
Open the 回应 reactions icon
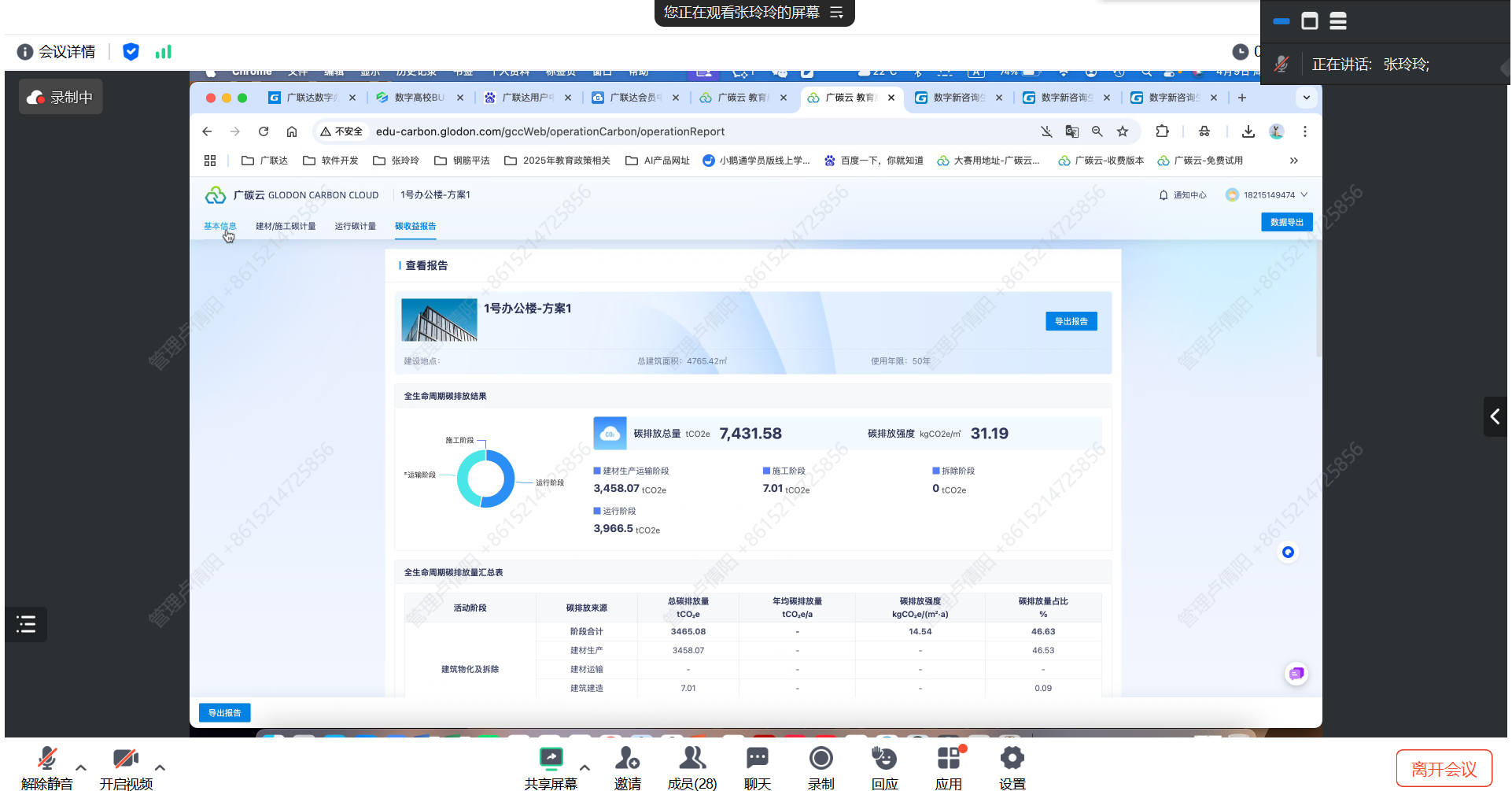884,759
